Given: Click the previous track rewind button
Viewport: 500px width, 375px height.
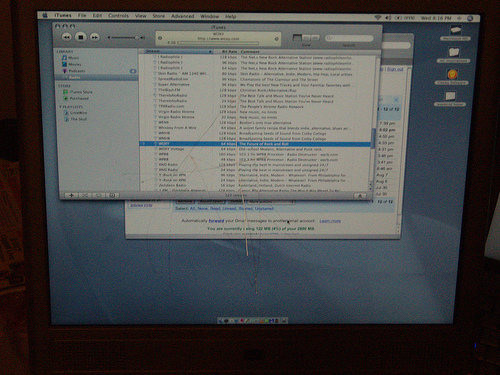Looking at the screenshot, I should (x=67, y=37).
